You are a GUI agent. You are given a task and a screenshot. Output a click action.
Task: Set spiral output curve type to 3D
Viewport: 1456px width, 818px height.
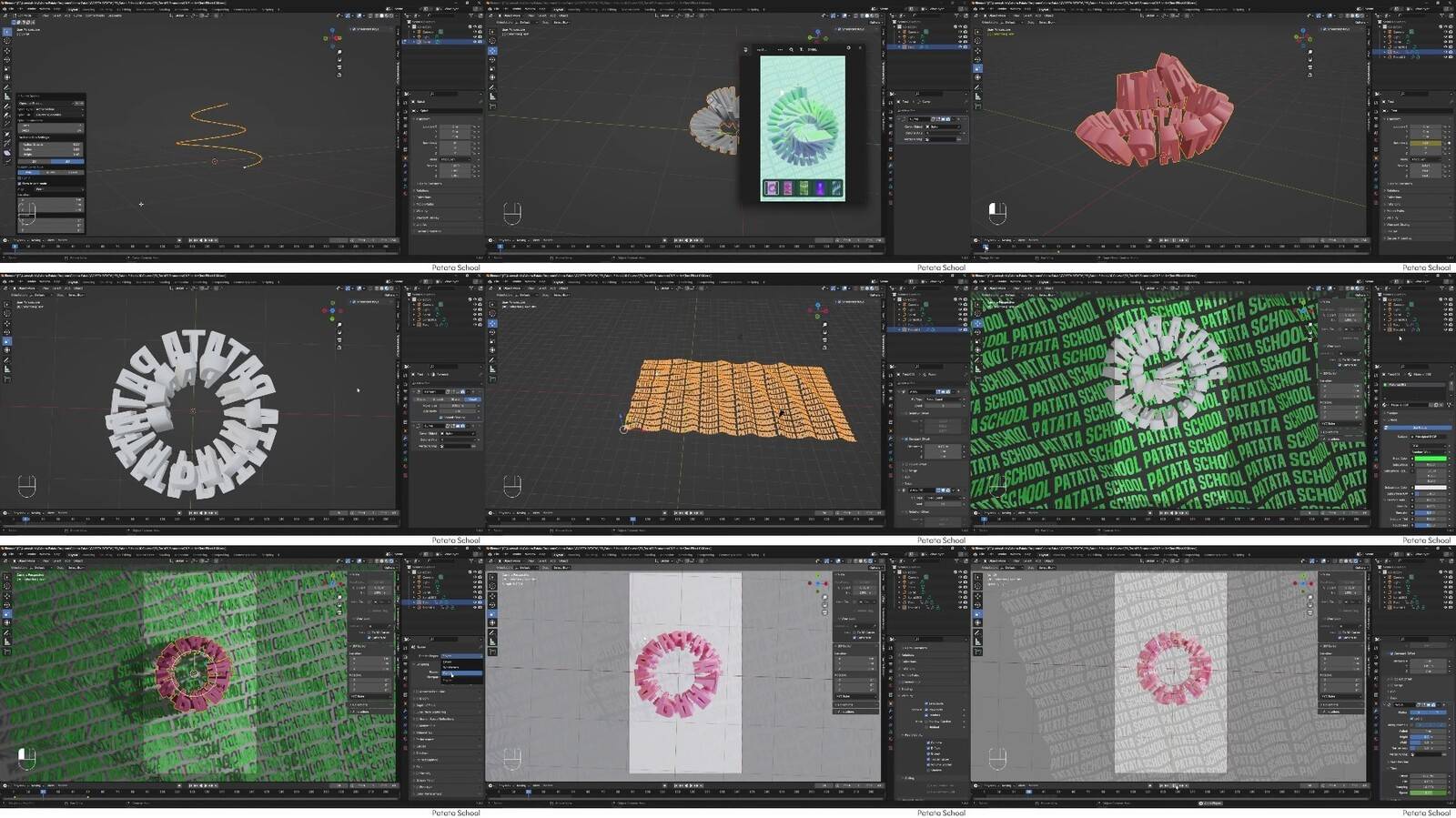[x=67, y=161]
